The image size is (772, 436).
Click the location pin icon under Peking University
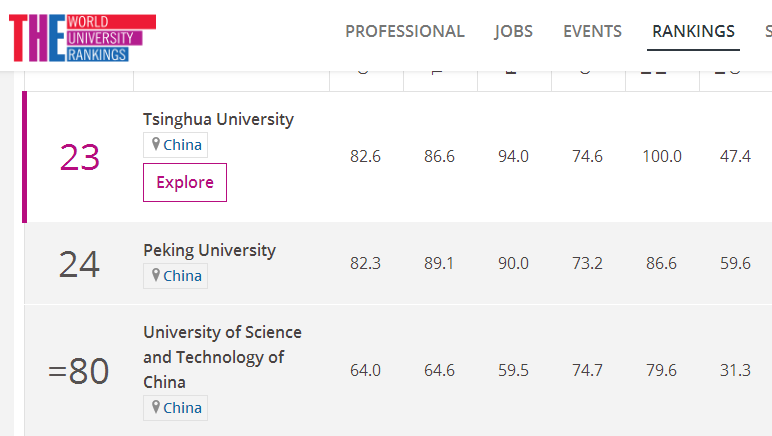point(156,275)
